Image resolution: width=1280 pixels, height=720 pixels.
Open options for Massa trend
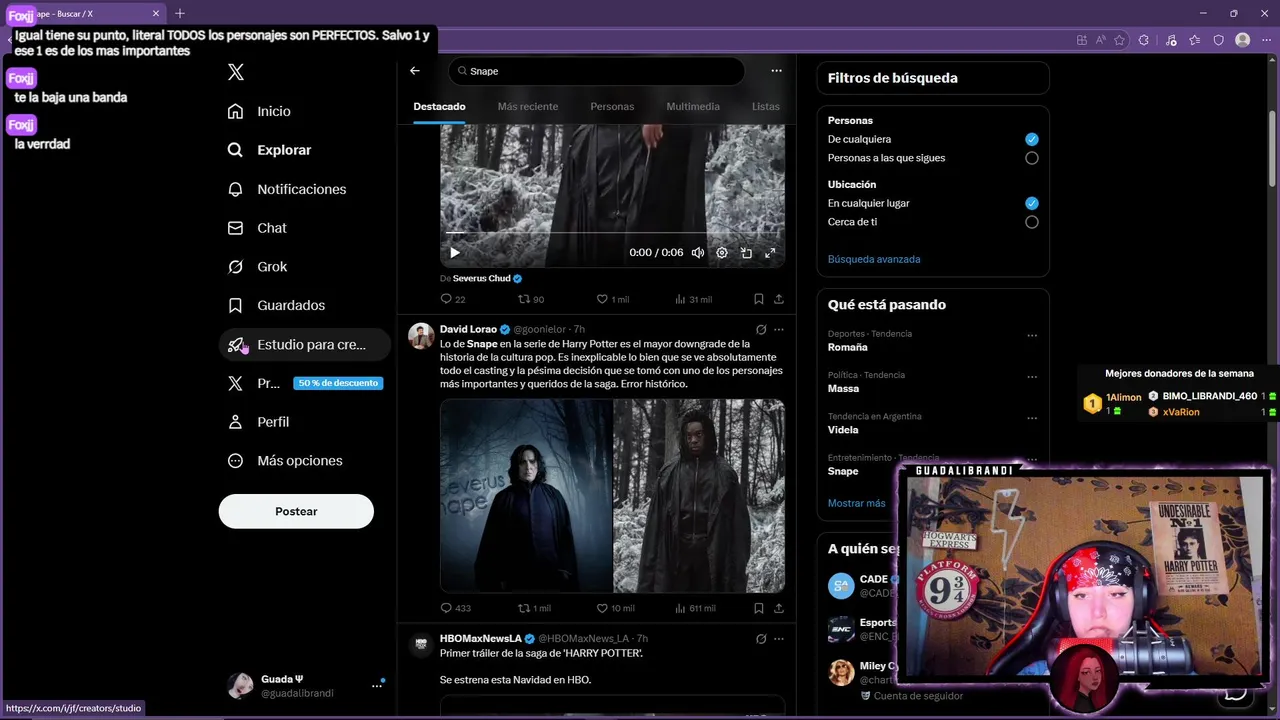tap(1032, 377)
